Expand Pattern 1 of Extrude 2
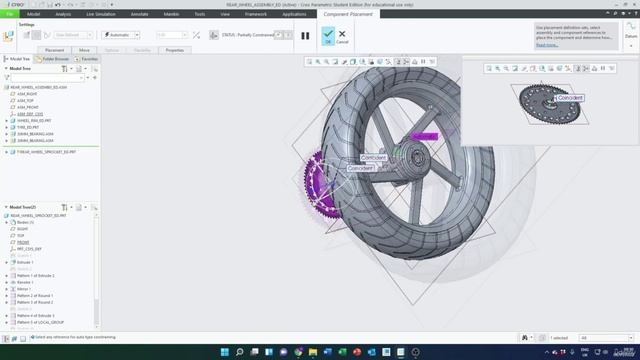 coord(7,276)
